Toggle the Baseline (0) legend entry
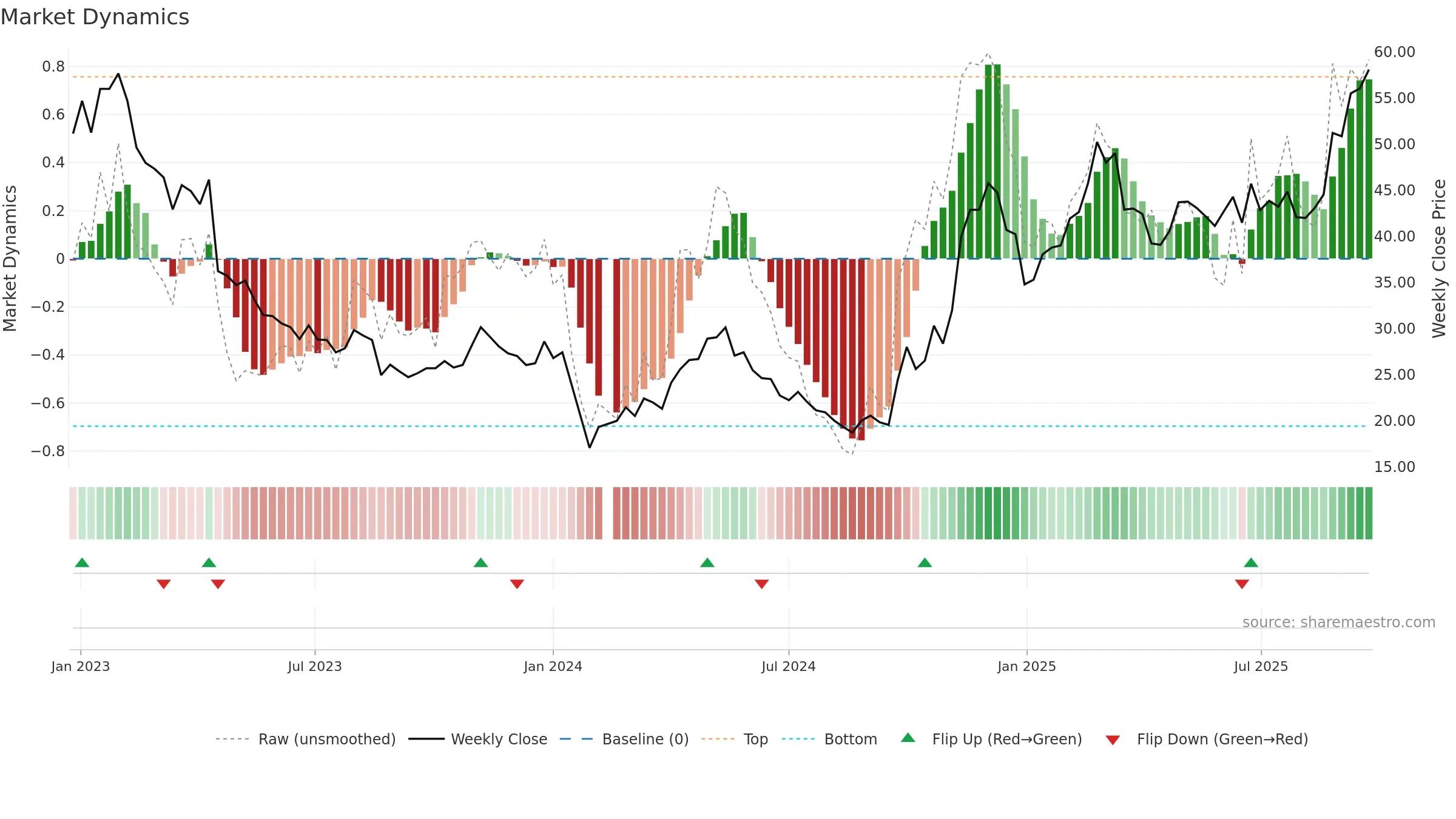Image resolution: width=1456 pixels, height=819 pixels. click(624, 739)
